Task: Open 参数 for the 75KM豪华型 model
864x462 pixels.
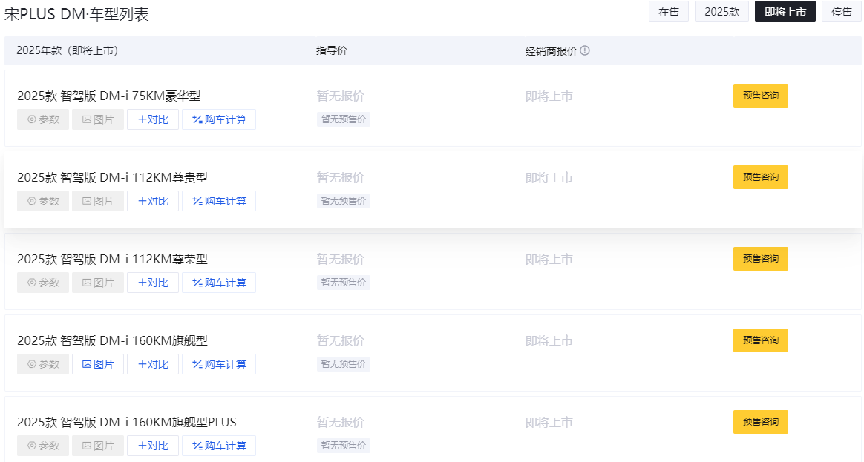Action: tap(43, 120)
